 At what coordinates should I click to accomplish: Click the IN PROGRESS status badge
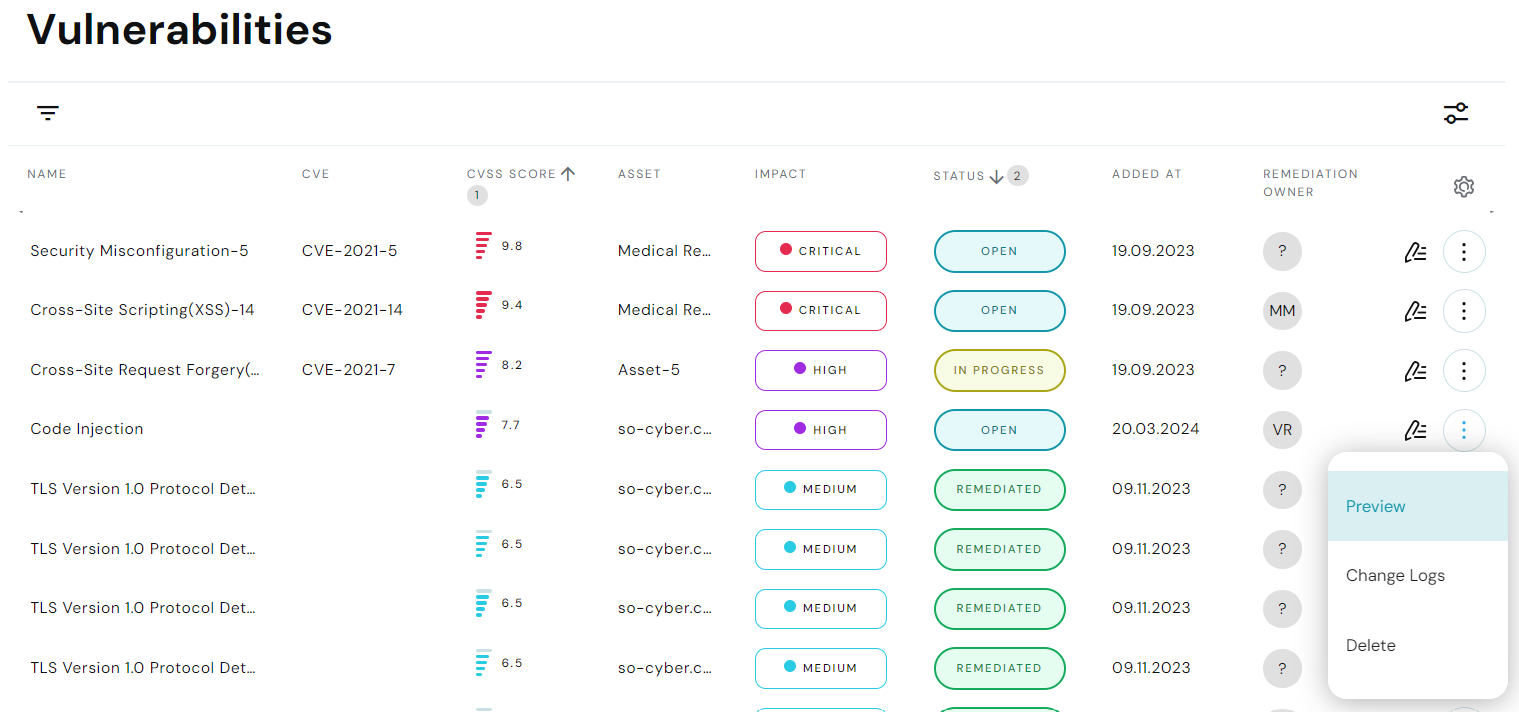[999, 370]
